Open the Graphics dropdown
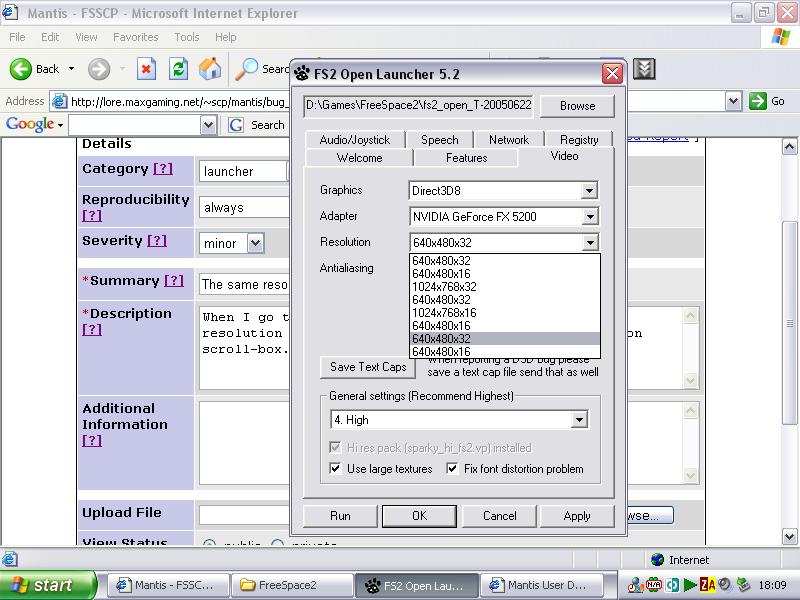The width and height of the screenshot is (800, 600). pos(589,191)
